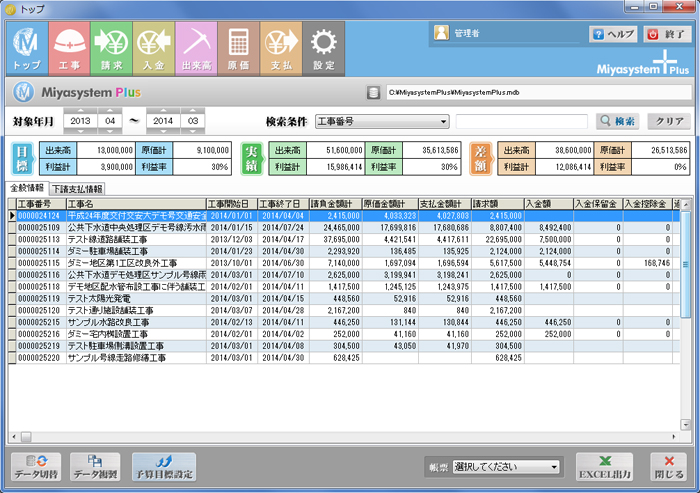The image size is (700, 493).
Task: Open the 原価 (cost) calculator icon
Action: tap(239, 48)
